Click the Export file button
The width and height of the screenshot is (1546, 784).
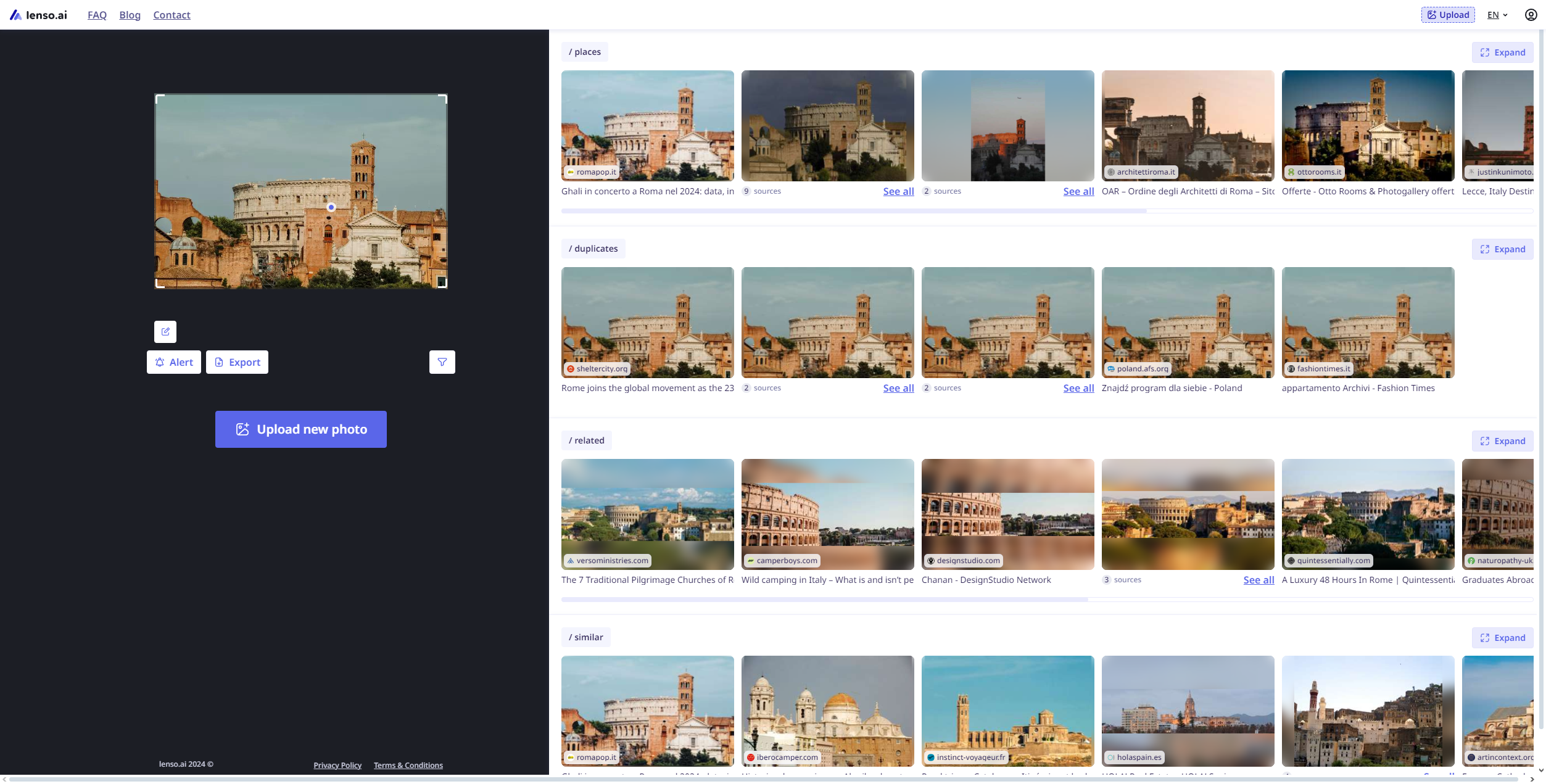(237, 362)
